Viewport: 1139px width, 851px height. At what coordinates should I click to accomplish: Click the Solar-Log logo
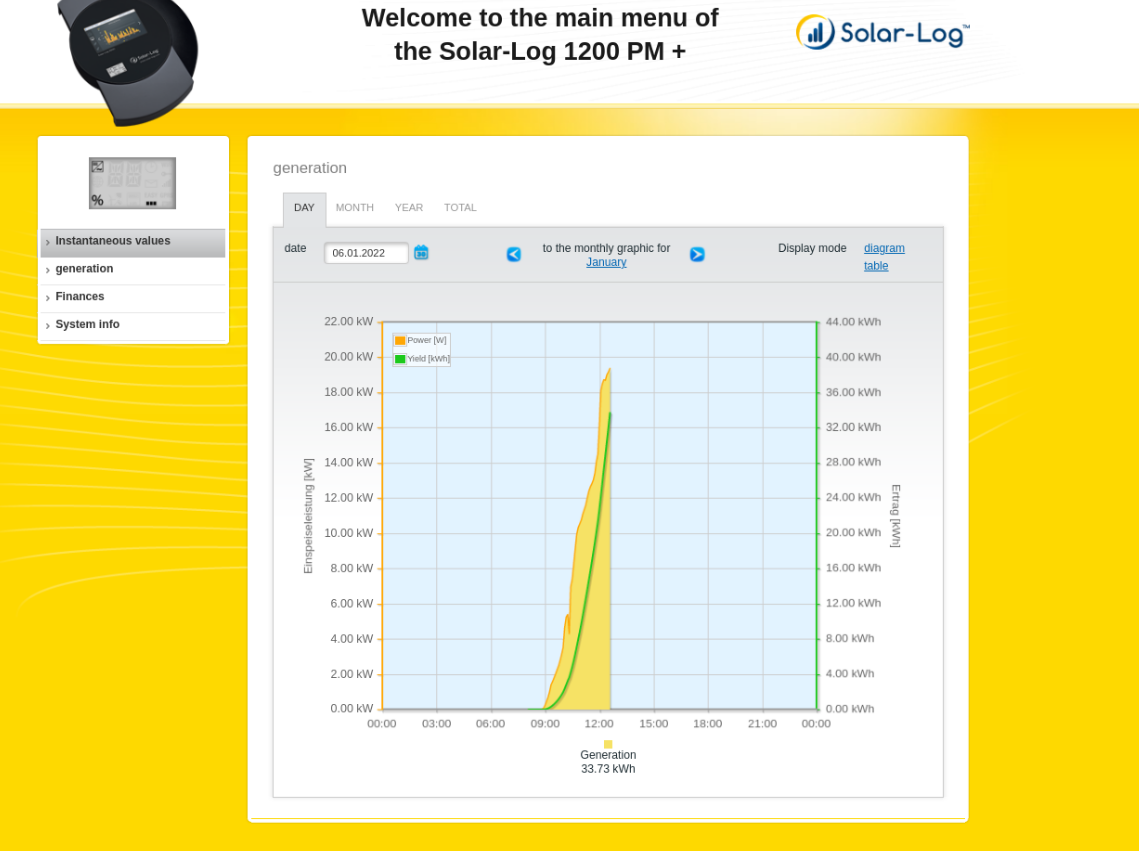tap(882, 32)
